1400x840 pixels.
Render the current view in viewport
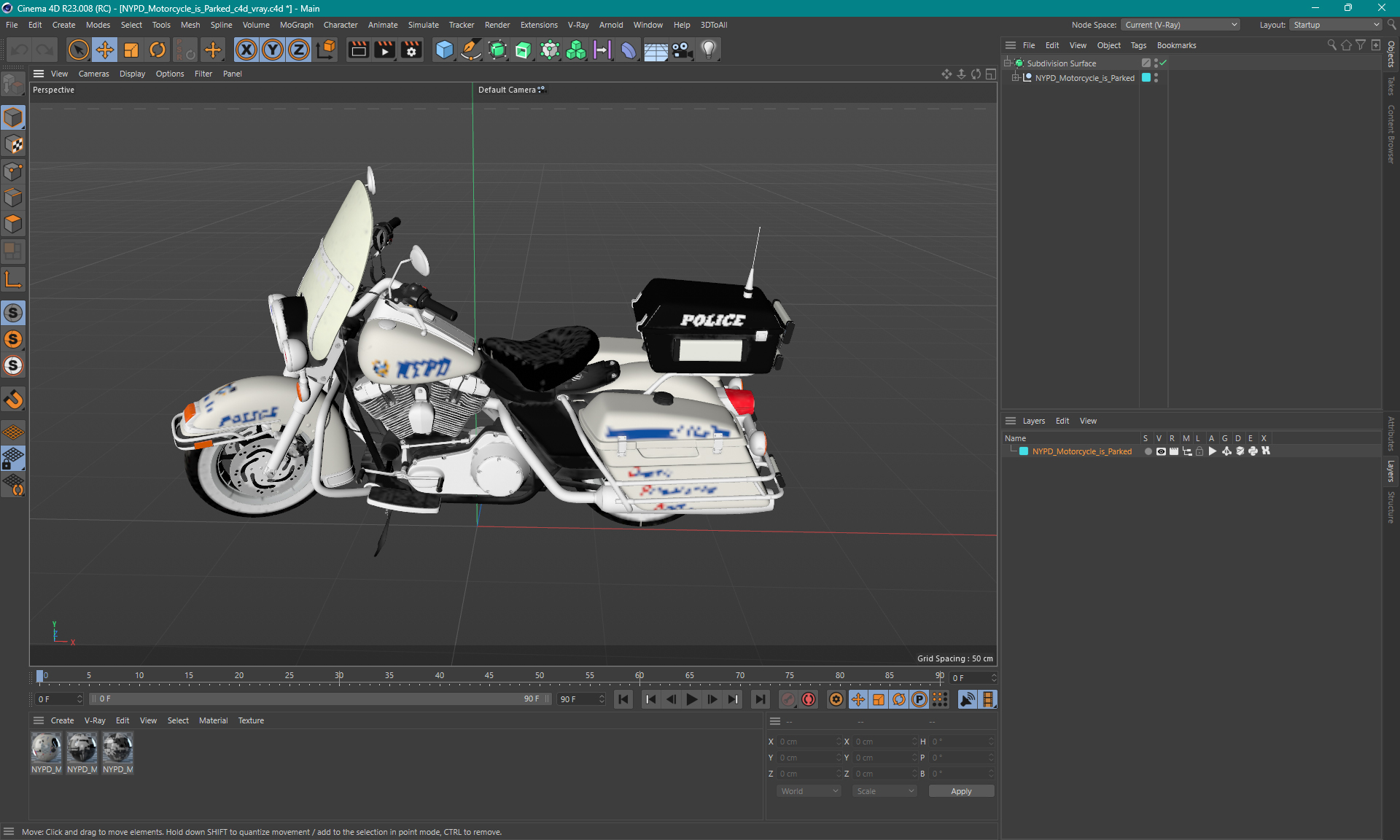(358, 50)
